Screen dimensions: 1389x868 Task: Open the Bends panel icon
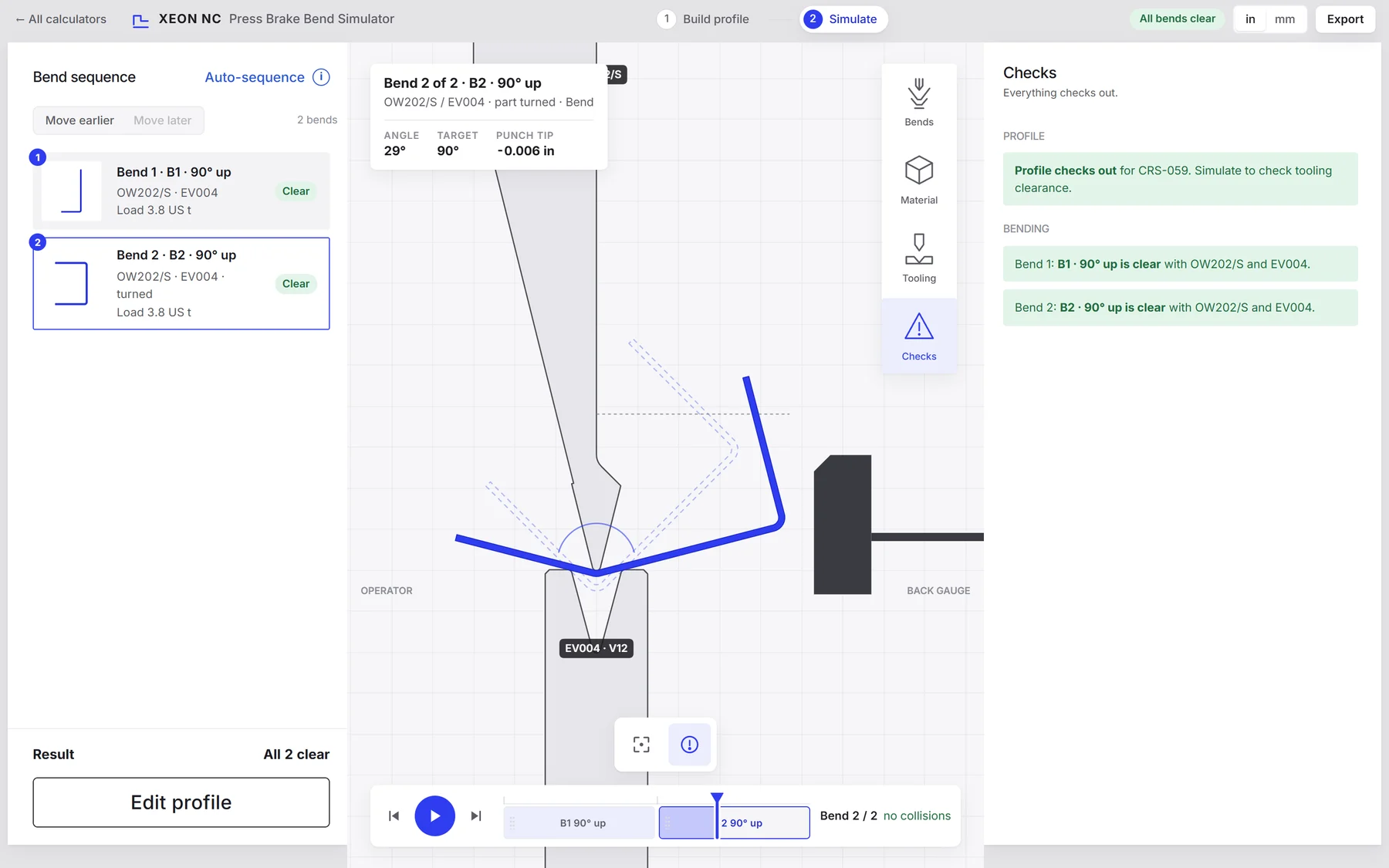coord(919,103)
